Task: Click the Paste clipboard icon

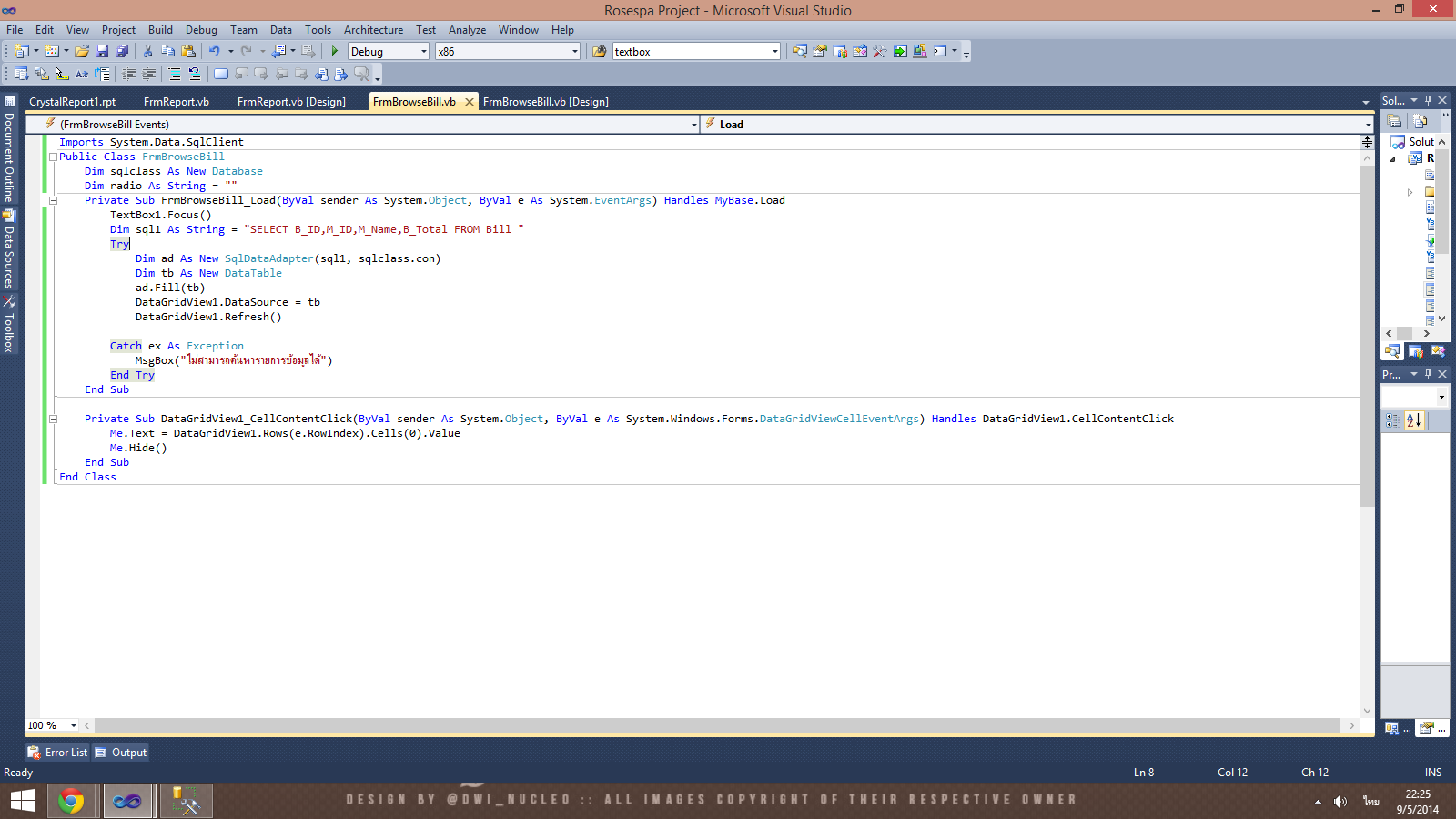Action: (x=188, y=51)
